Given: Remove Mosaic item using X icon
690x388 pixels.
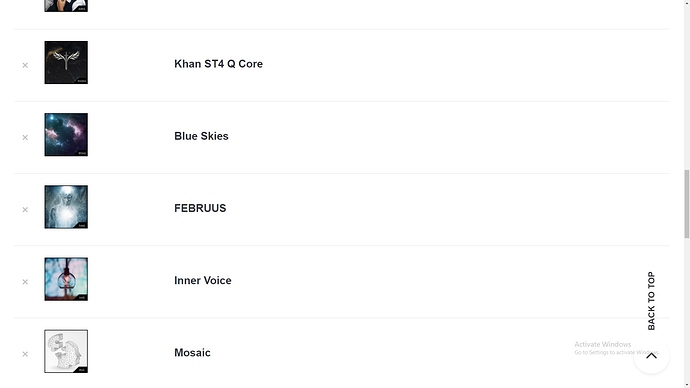Looking at the screenshot, I should tap(25, 354).
